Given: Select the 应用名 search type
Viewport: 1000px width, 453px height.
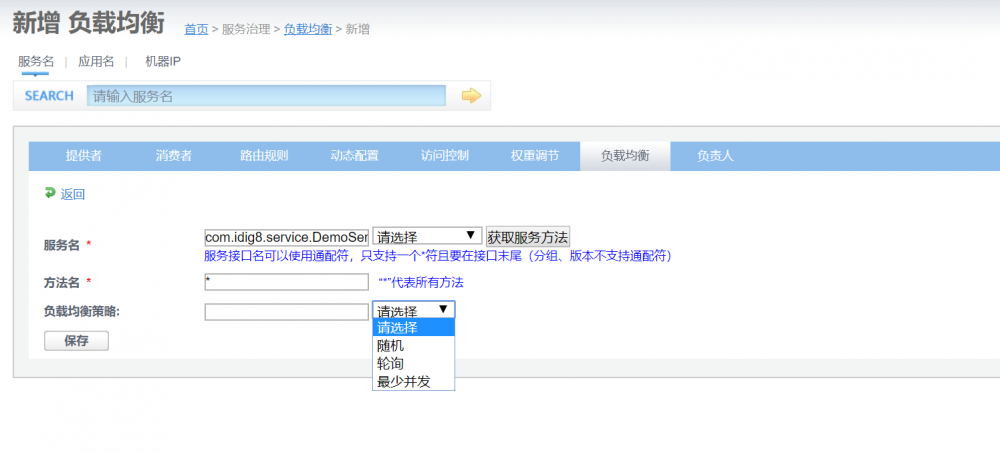Looking at the screenshot, I should tap(96, 62).
